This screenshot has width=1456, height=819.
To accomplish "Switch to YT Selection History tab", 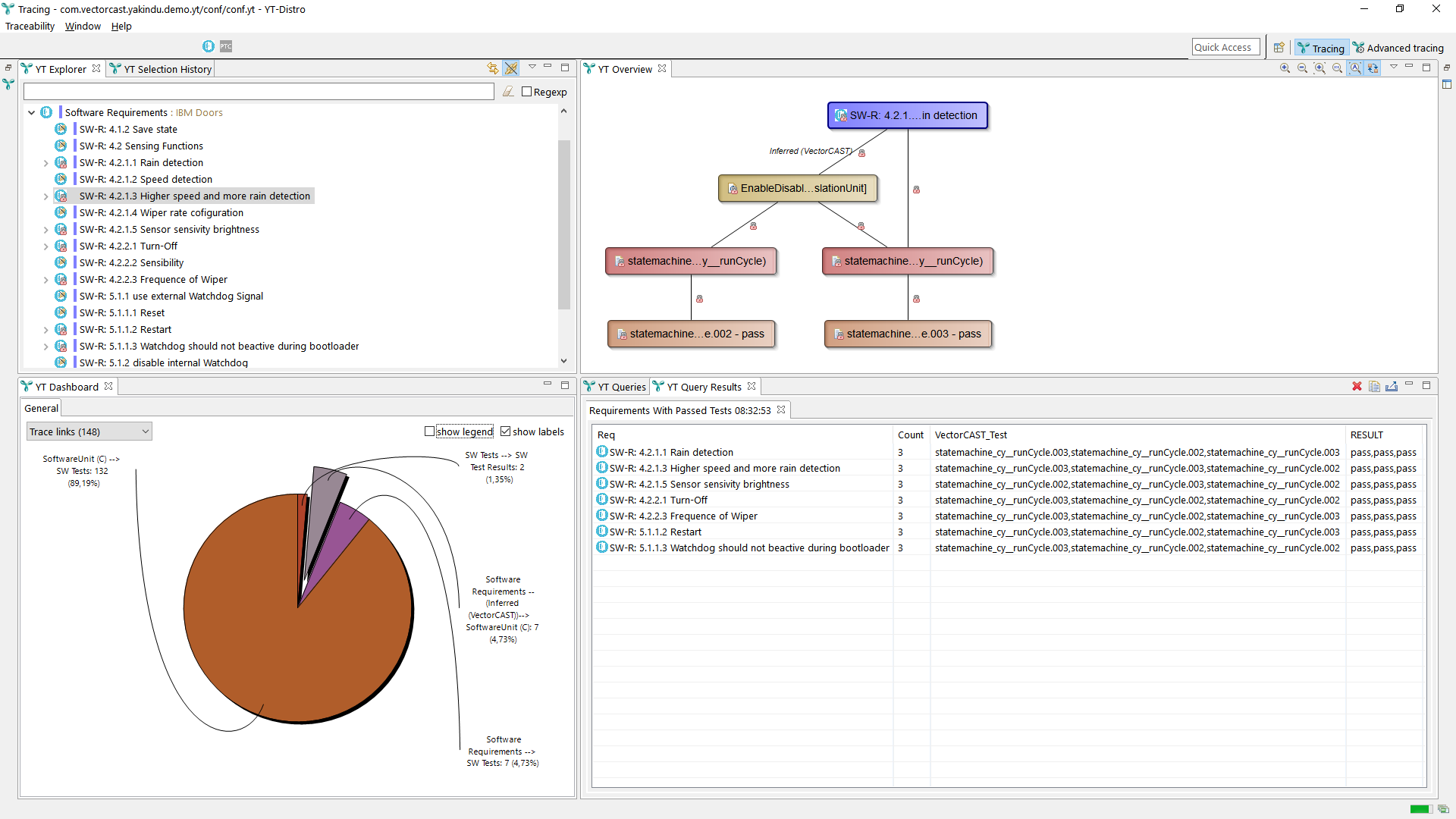I will [161, 69].
